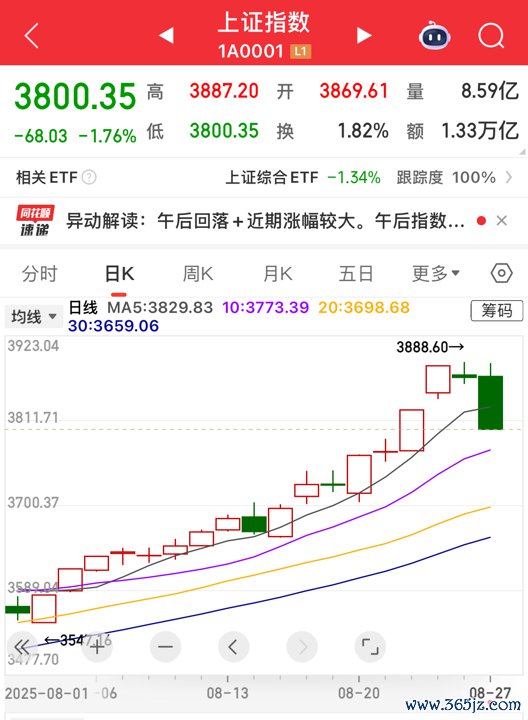Shift chart left with the chevron button

coord(234,647)
